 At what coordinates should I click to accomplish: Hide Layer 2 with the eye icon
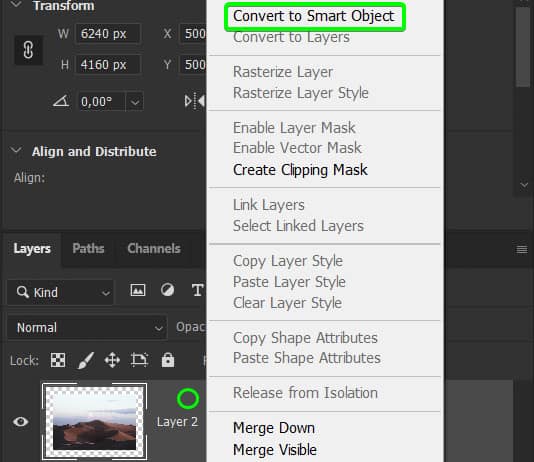coord(20,422)
